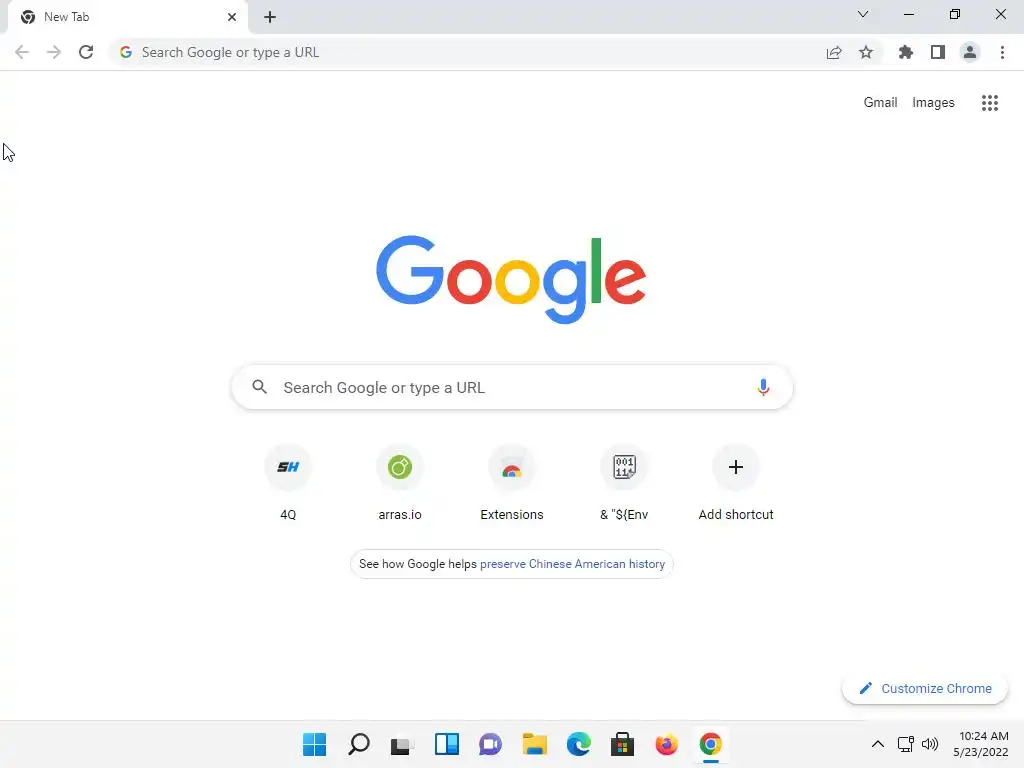Open File Explorer from taskbar
Image resolution: width=1024 pixels, height=768 pixels.
(535, 744)
